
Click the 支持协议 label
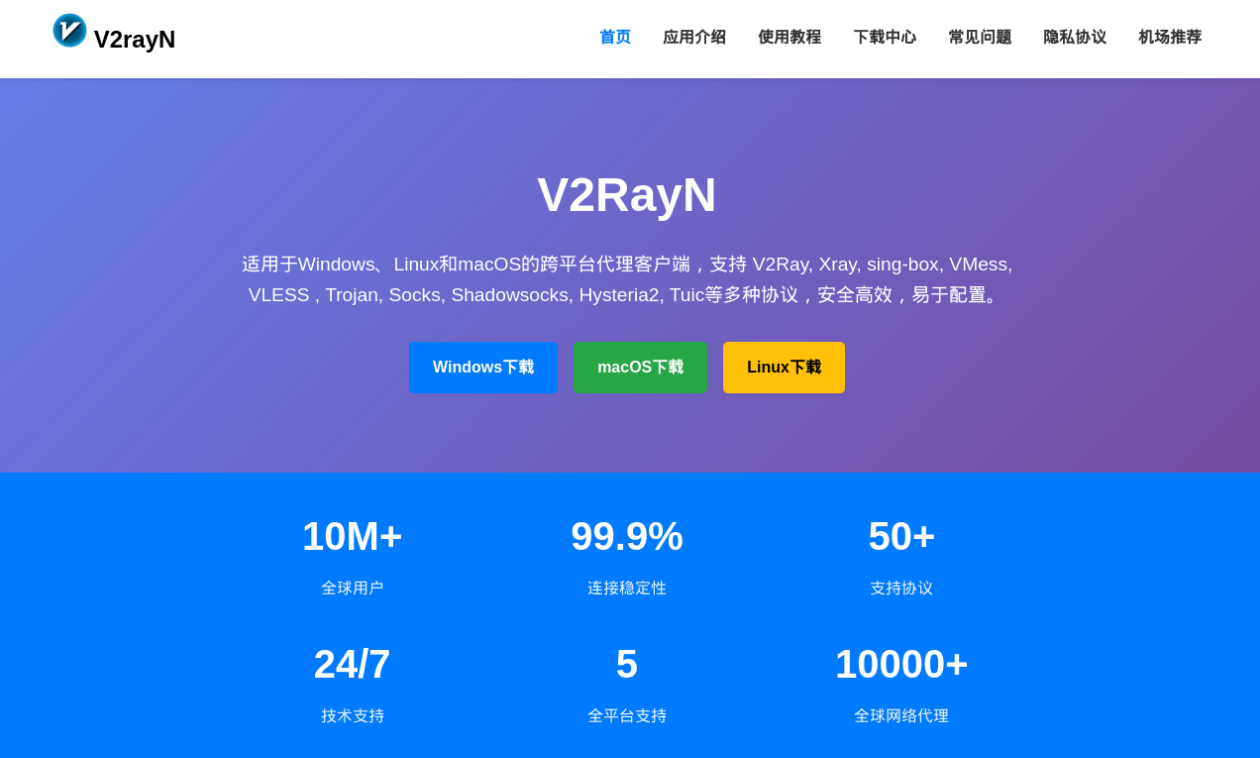[x=901, y=588]
